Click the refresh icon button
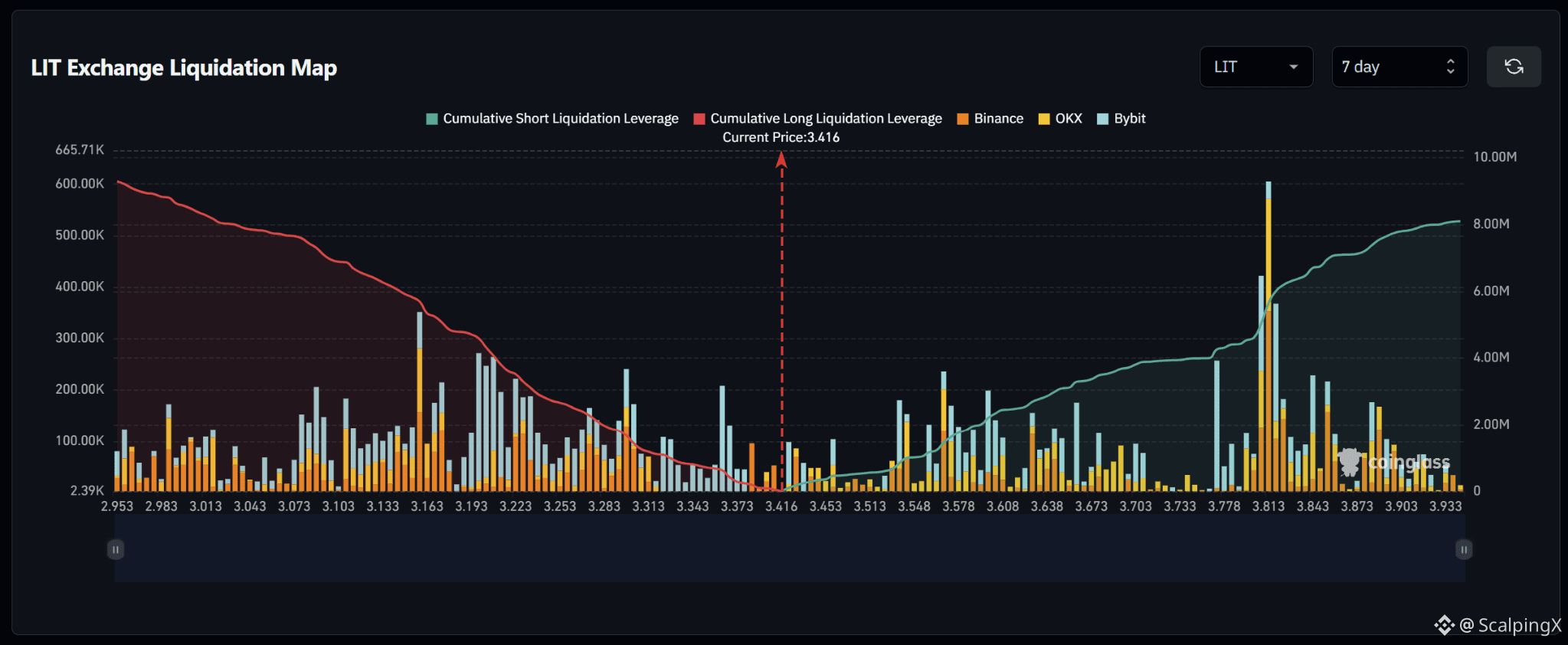 1514,67
